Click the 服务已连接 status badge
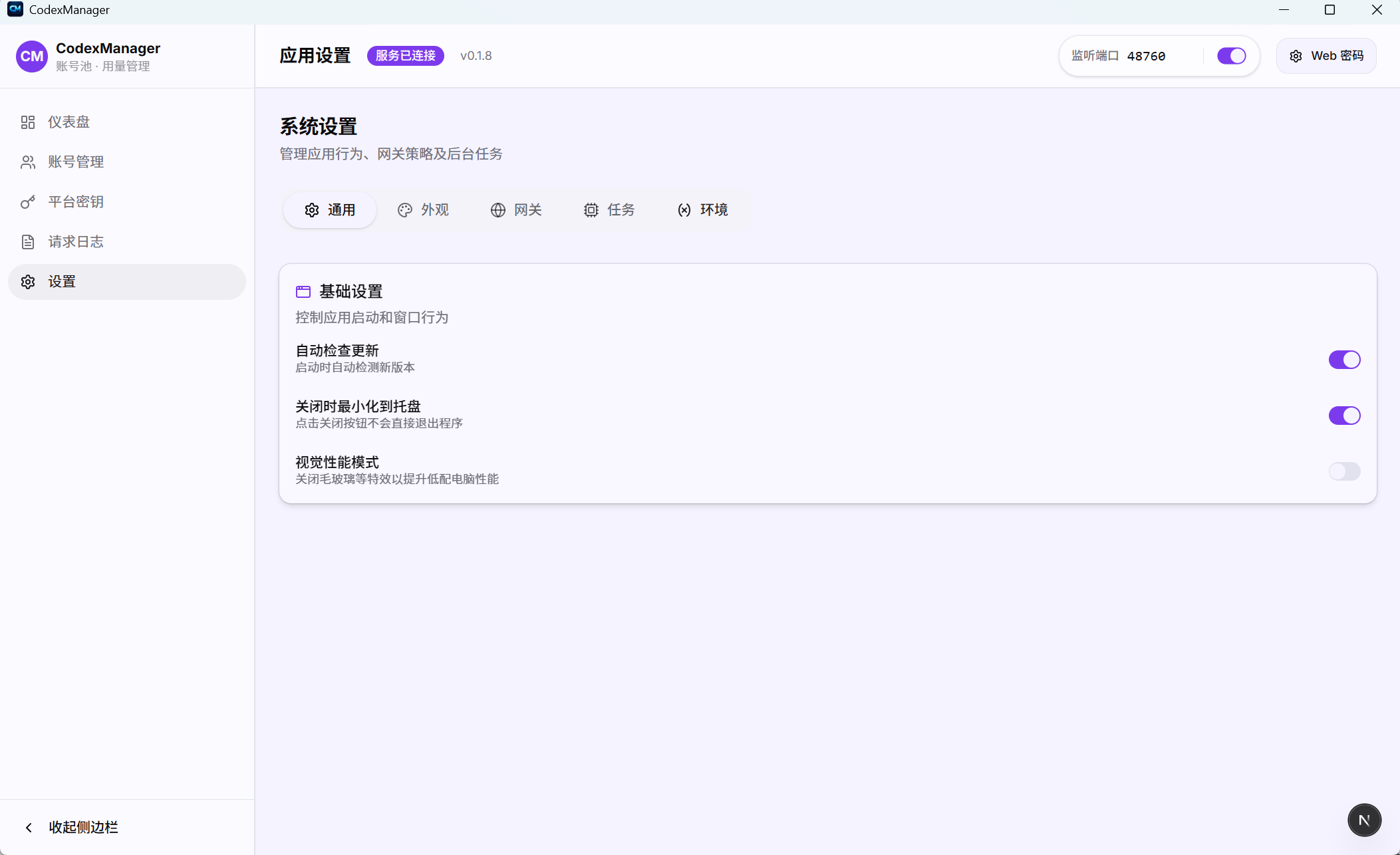This screenshot has width=1400, height=855. [x=405, y=56]
